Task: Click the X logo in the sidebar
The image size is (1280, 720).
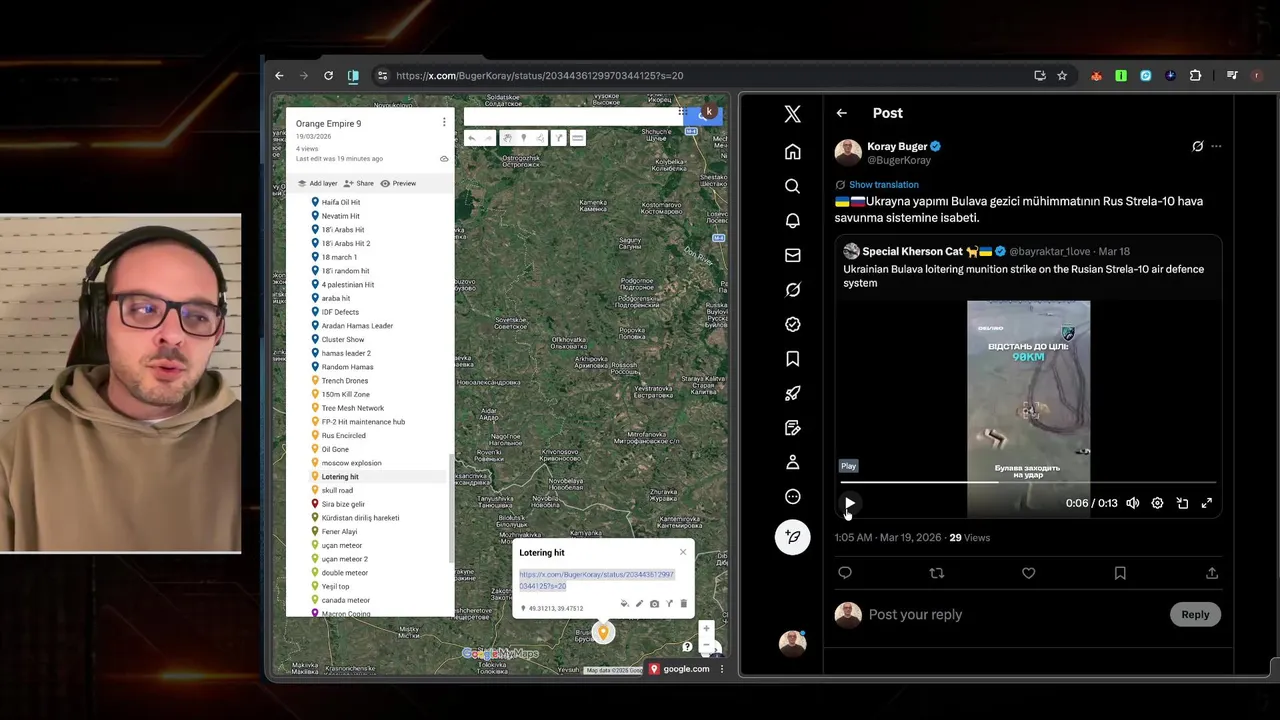Action: pyautogui.click(x=792, y=114)
